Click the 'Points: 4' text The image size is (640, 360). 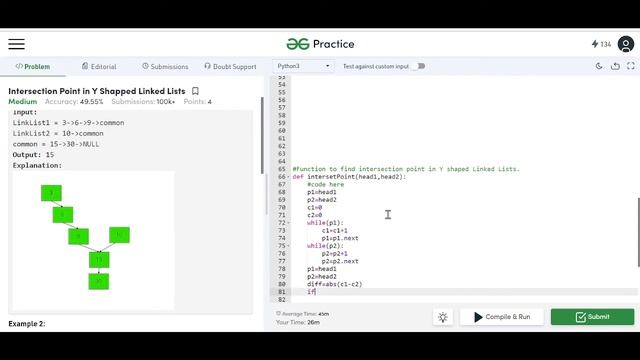(198, 102)
